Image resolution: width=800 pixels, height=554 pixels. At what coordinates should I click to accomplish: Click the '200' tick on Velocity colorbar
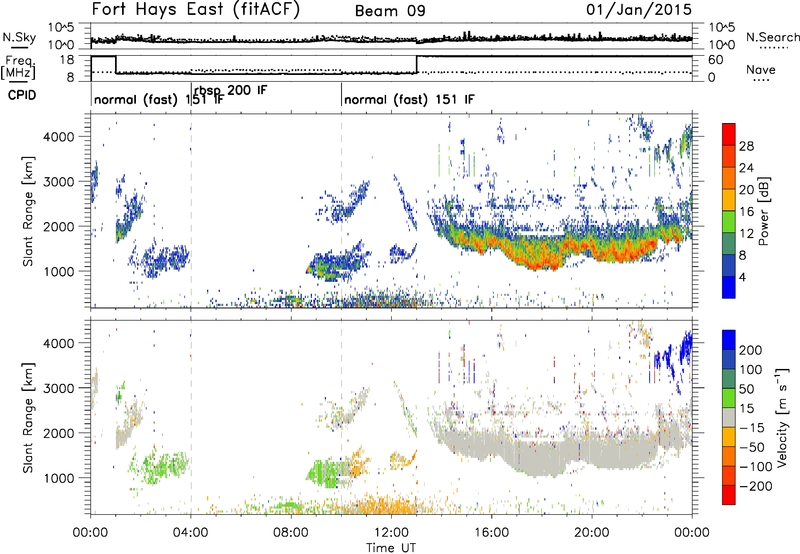[750, 350]
